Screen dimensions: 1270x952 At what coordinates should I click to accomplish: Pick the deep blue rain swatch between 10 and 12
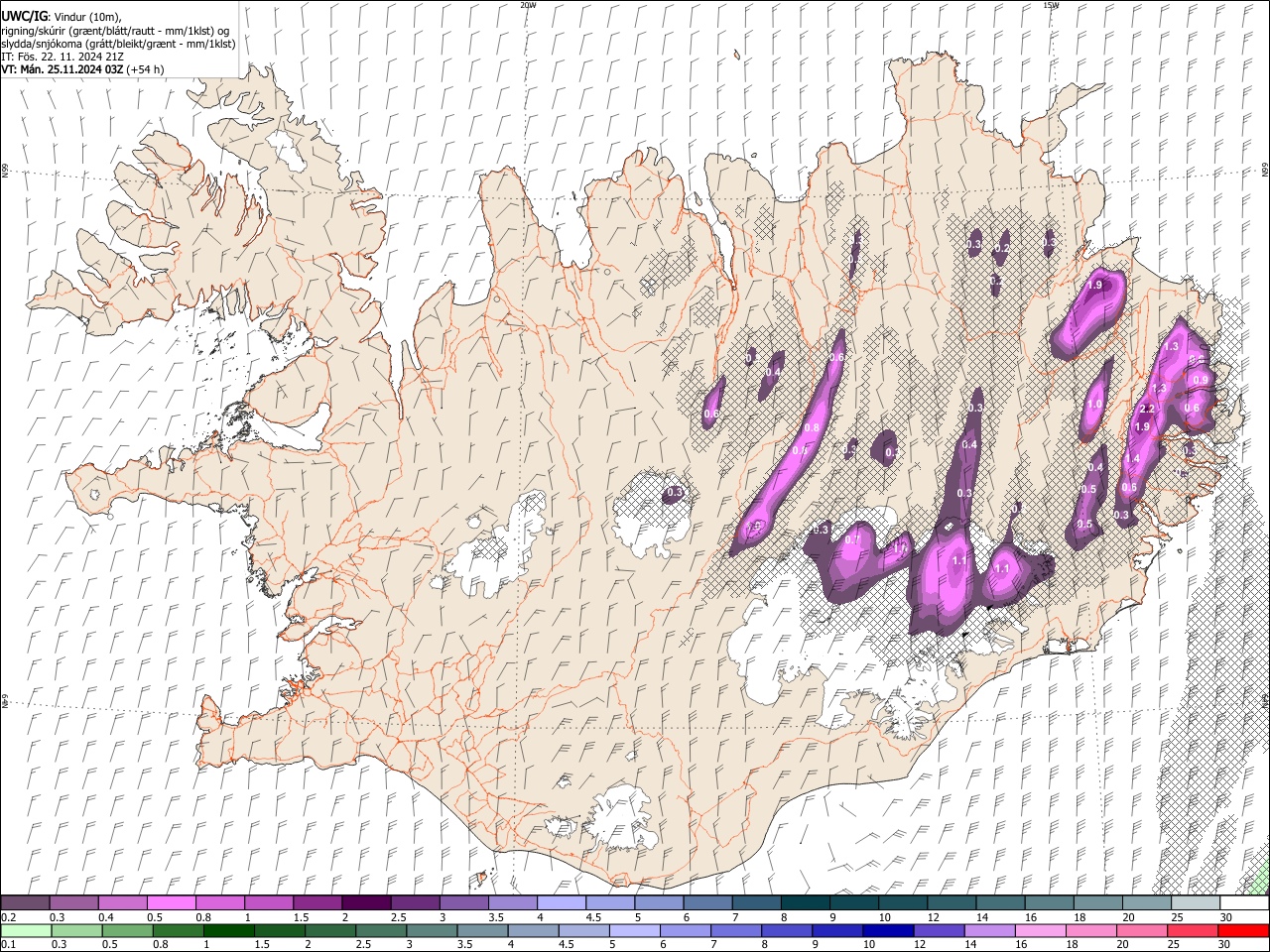[x=889, y=930]
